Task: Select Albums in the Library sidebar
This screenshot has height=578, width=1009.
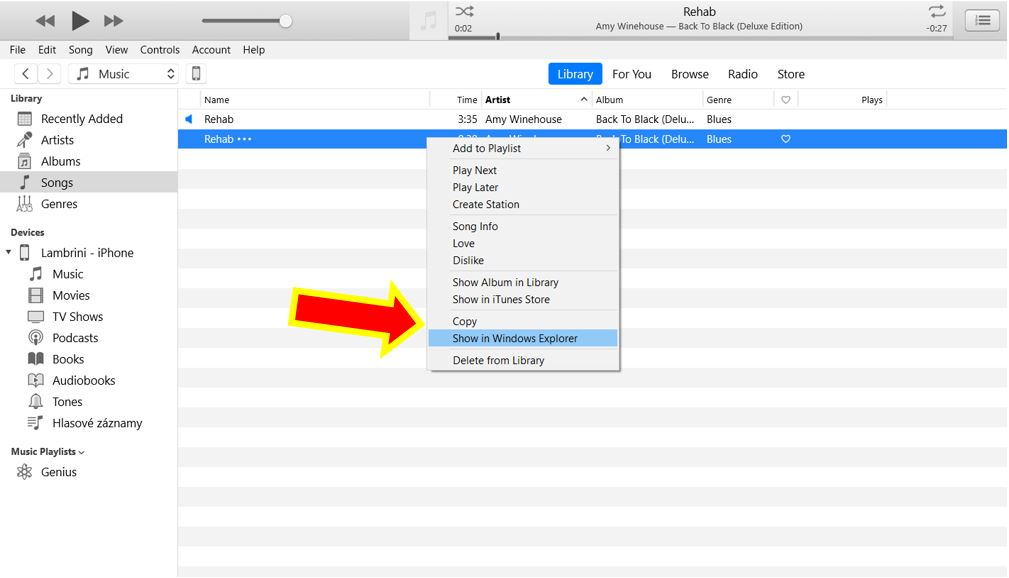Action: 89,161
